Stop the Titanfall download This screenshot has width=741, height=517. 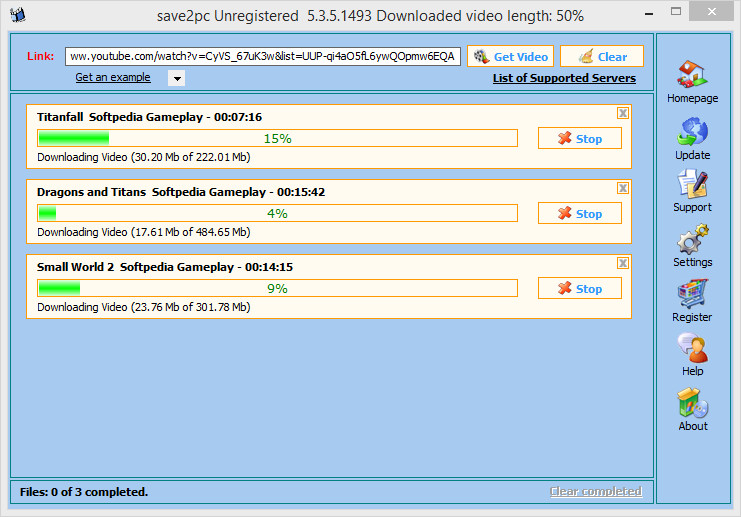(580, 138)
